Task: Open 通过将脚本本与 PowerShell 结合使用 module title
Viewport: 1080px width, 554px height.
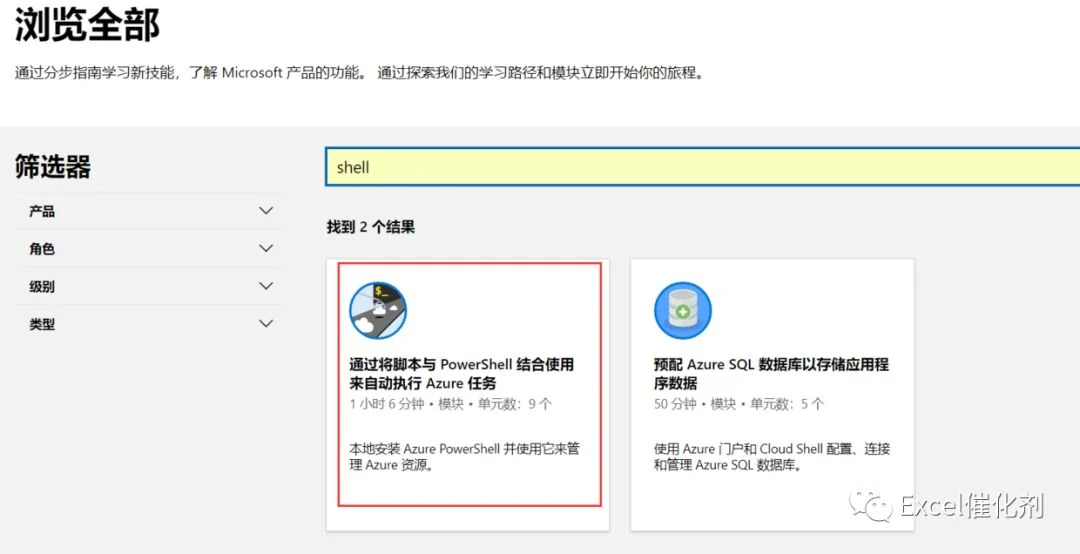Action: click(x=461, y=373)
